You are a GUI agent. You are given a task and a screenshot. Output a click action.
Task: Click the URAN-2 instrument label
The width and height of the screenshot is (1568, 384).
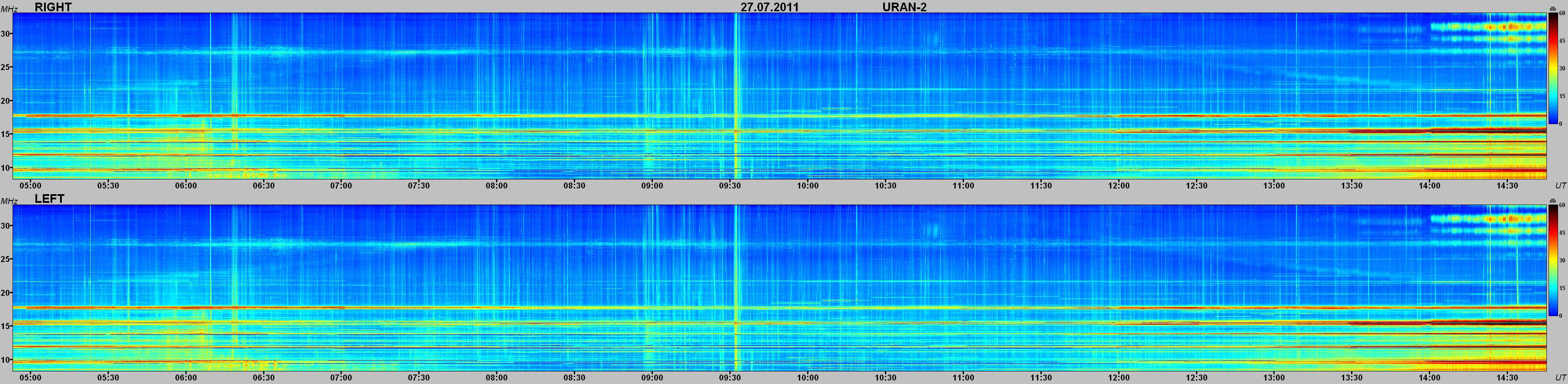click(904, 7)
